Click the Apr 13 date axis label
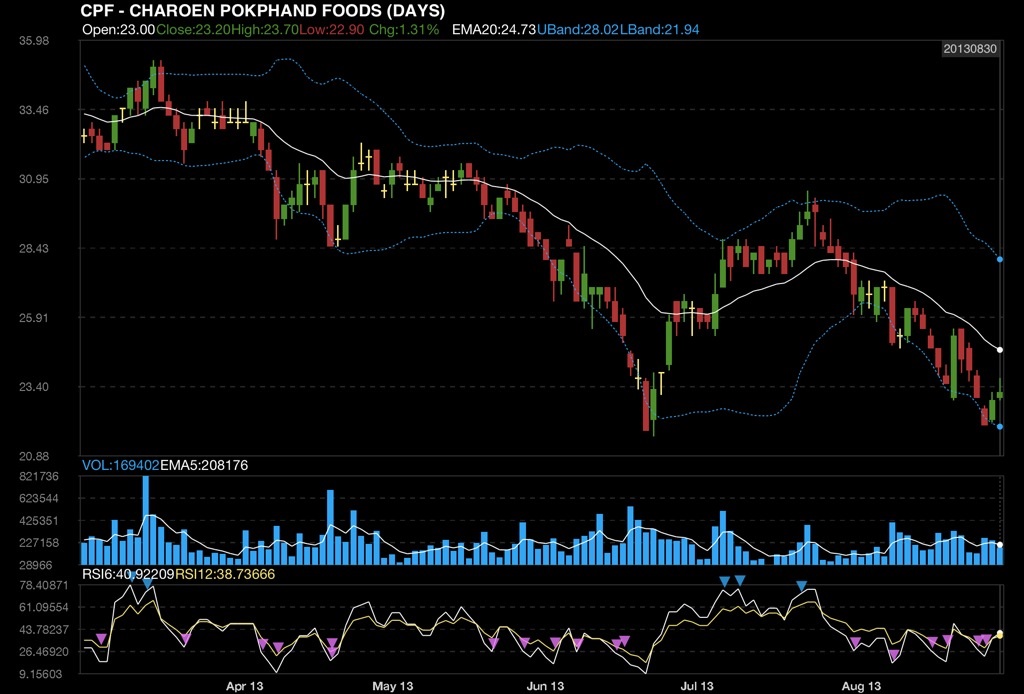The image size is (1024, 694). click(244, 686)
